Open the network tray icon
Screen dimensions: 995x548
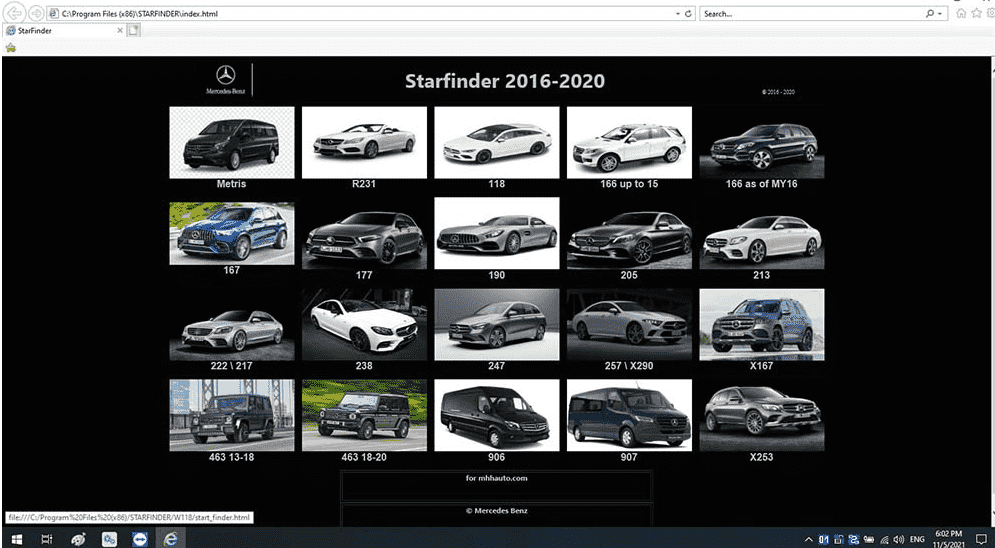(x=885, y=539)
